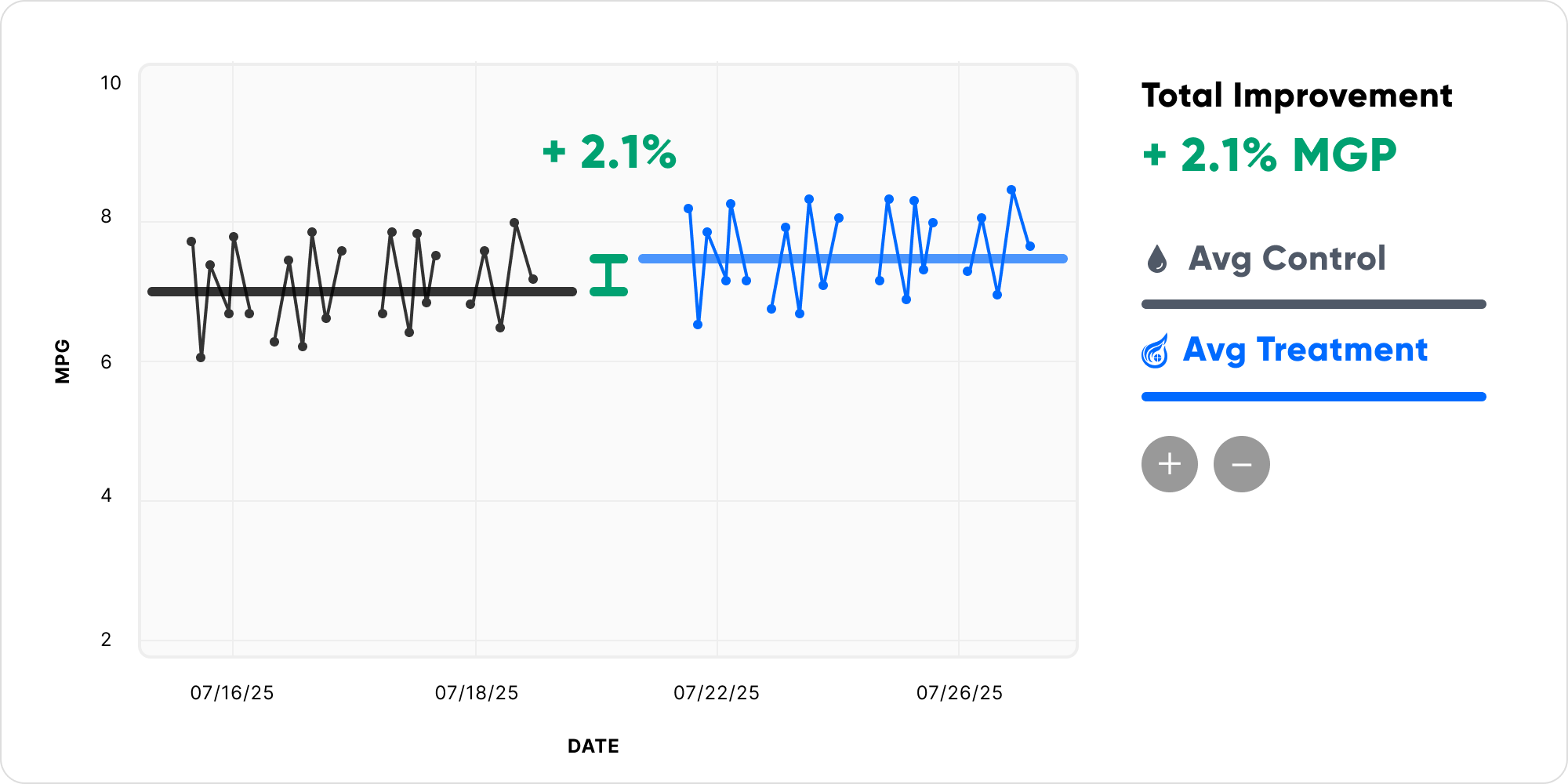
Task: Select the highest blue data point near 07/26/25
Action: click(1010, 188)
